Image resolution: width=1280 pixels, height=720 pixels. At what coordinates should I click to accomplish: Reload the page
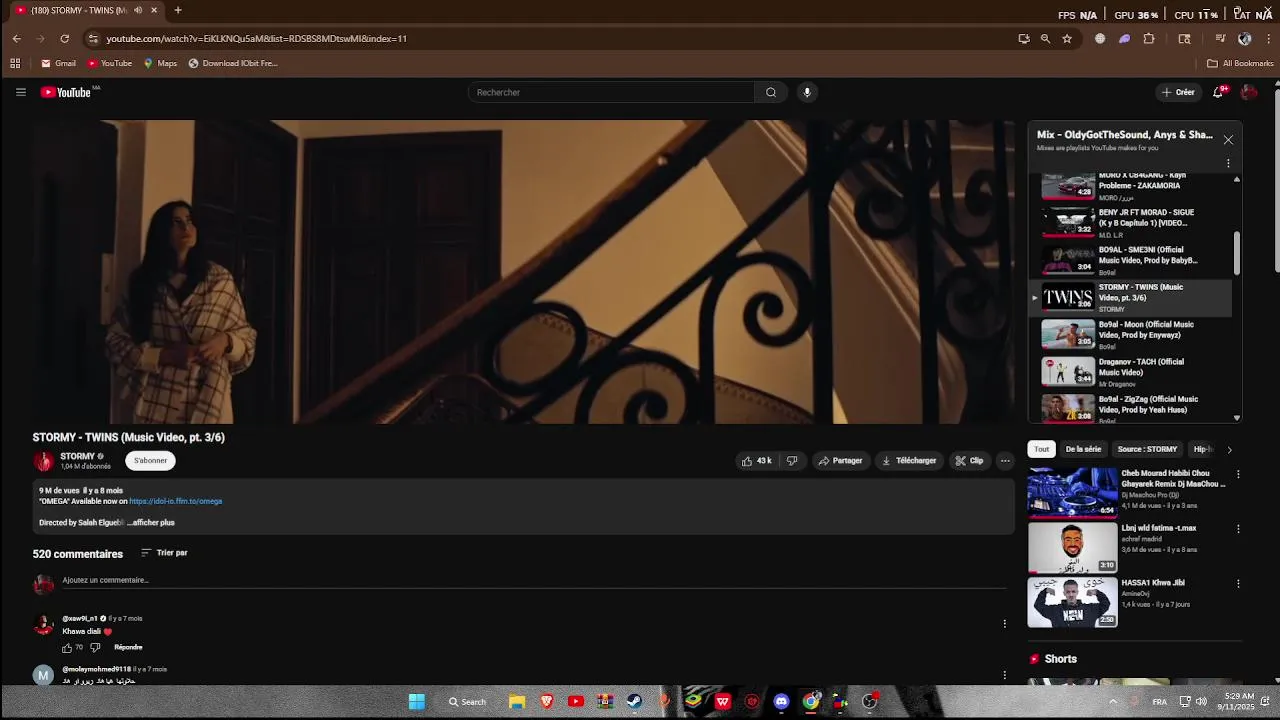pos(65,39)
